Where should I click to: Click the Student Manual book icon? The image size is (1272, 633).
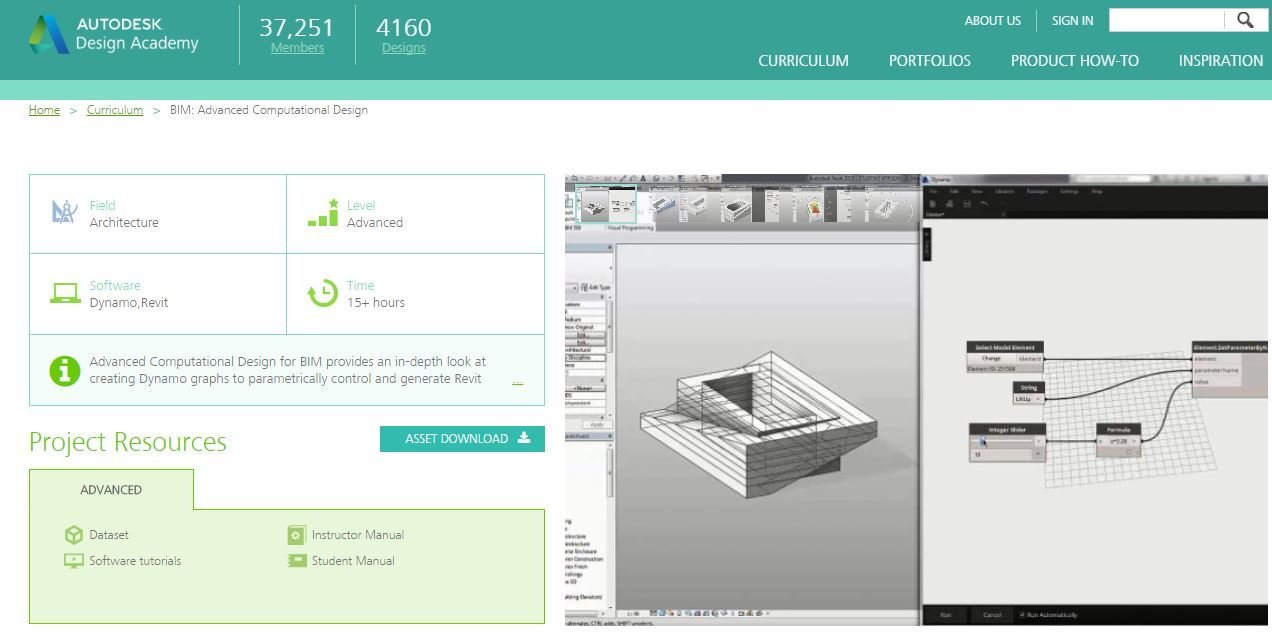pos(296,561)
